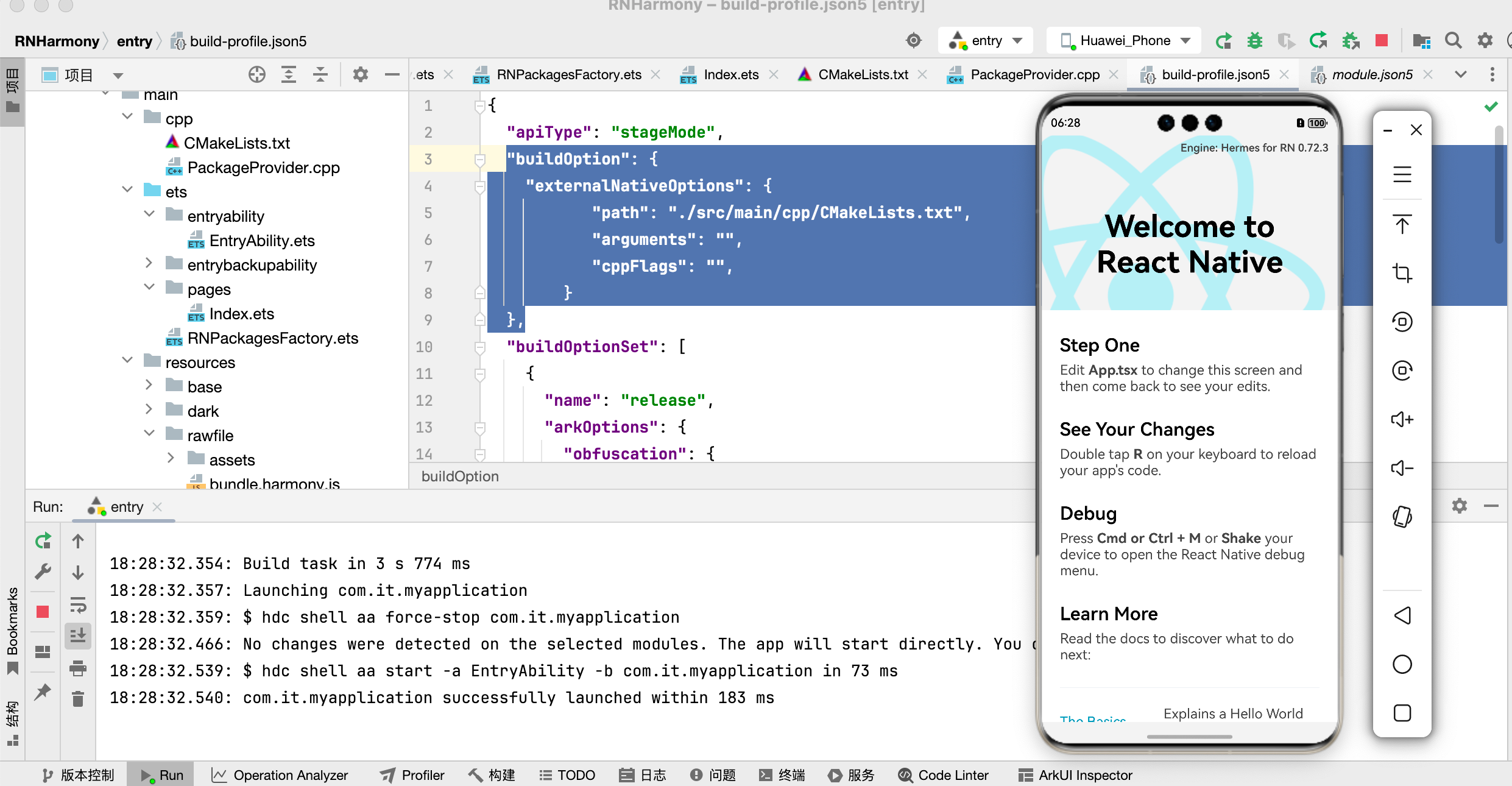
Task: Click emulator volume down icon
Action: click(1402, 468)
